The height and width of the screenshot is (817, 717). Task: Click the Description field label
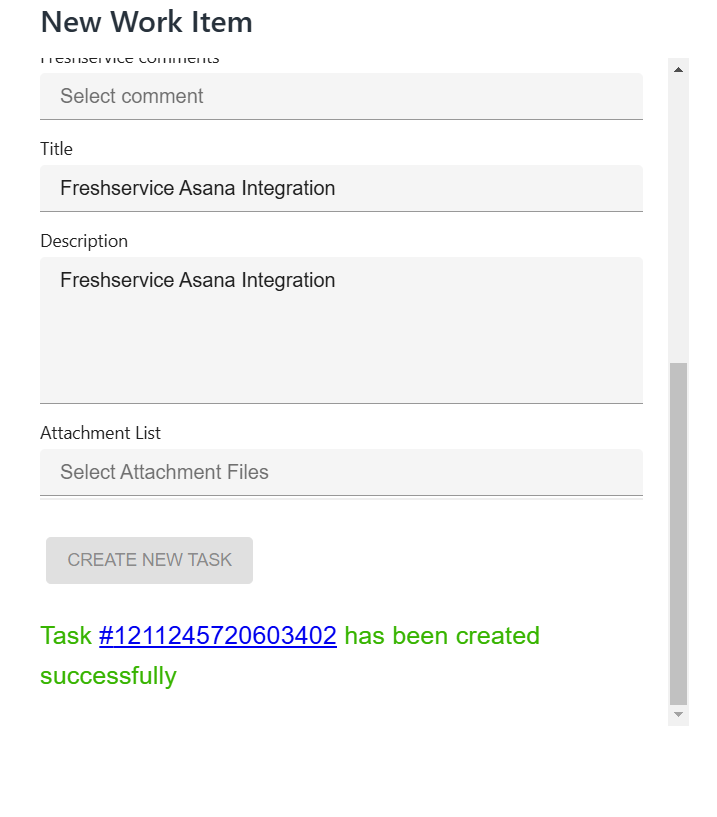(x=84, y=241)
